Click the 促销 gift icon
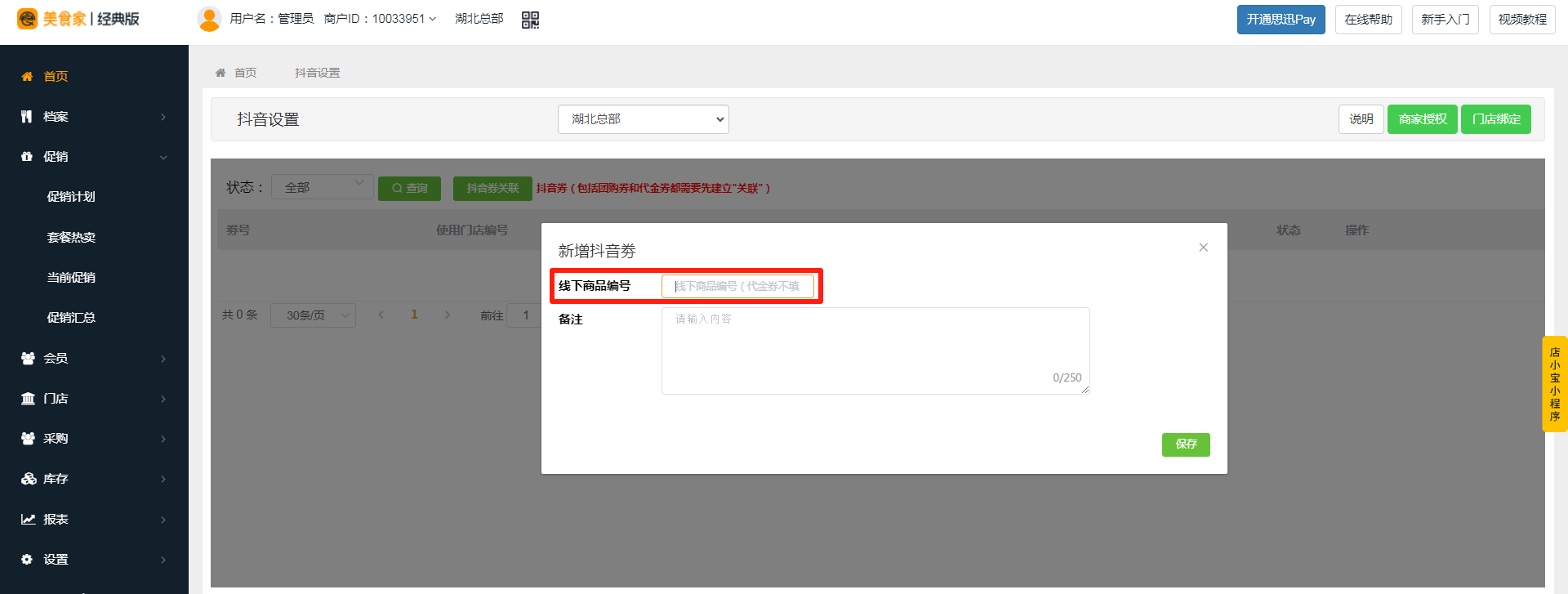The width and height of the screenshot is (1568, 594). (27, 157)
